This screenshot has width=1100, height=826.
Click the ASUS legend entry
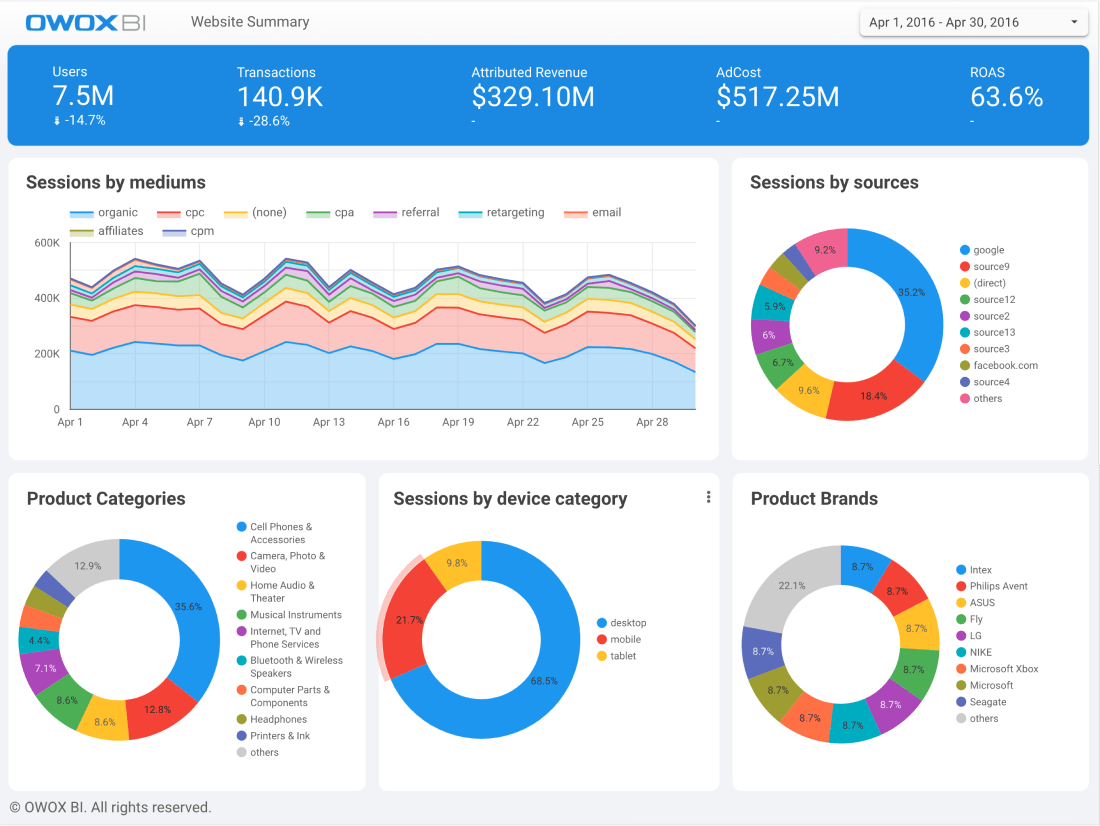pos(975,603)
